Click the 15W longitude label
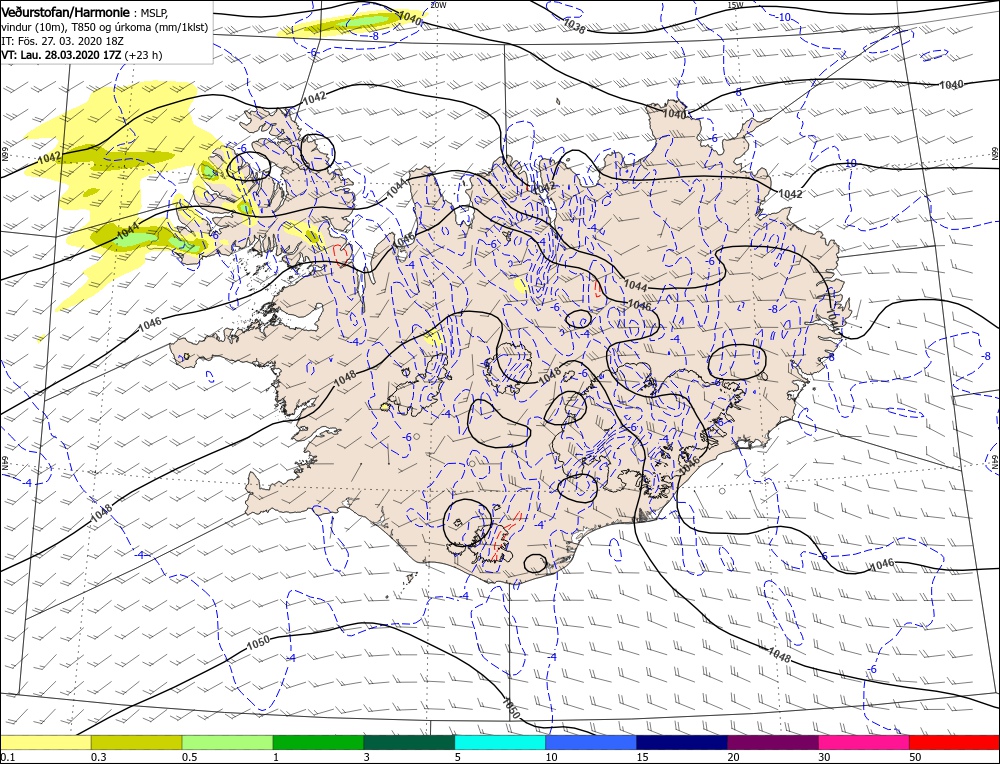Screen dimensions: 1000x764 coord(735,4)
